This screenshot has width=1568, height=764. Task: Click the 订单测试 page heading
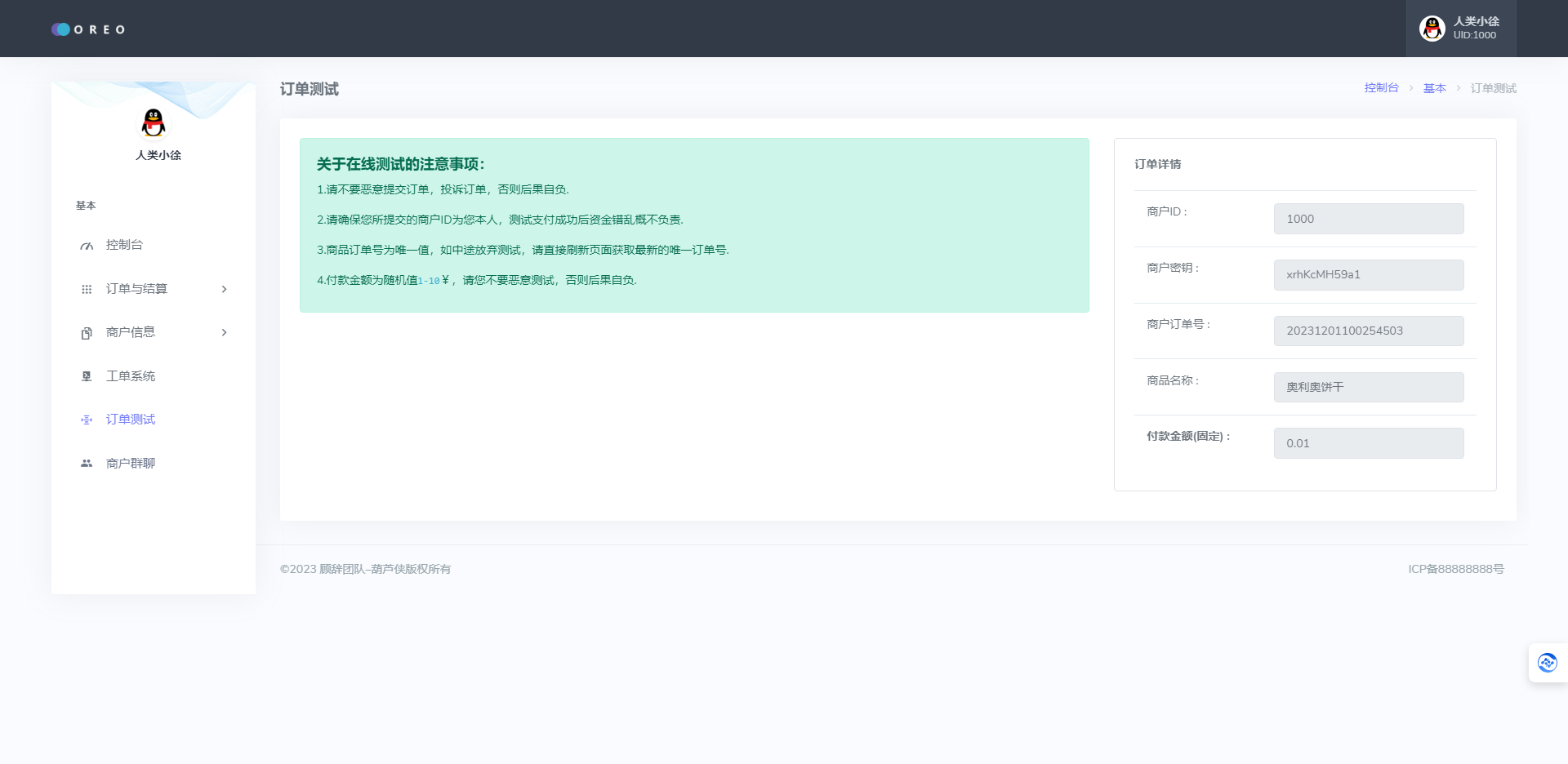[309, 89]
